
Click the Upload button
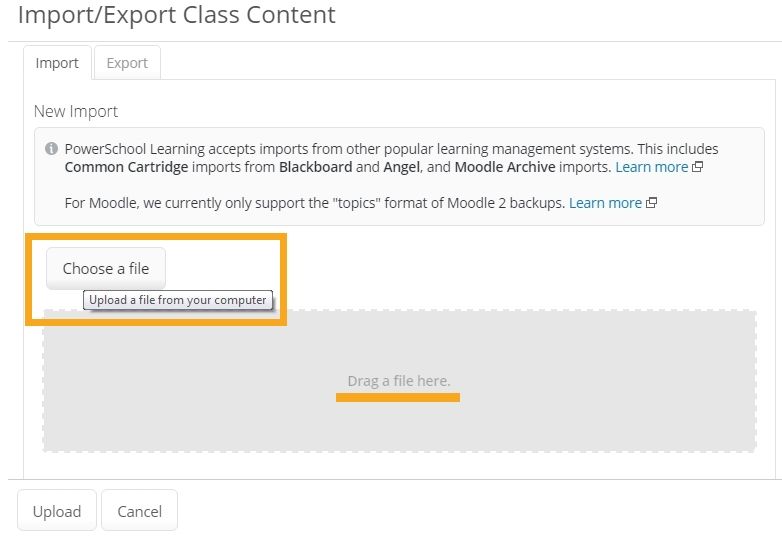(57, 511)
